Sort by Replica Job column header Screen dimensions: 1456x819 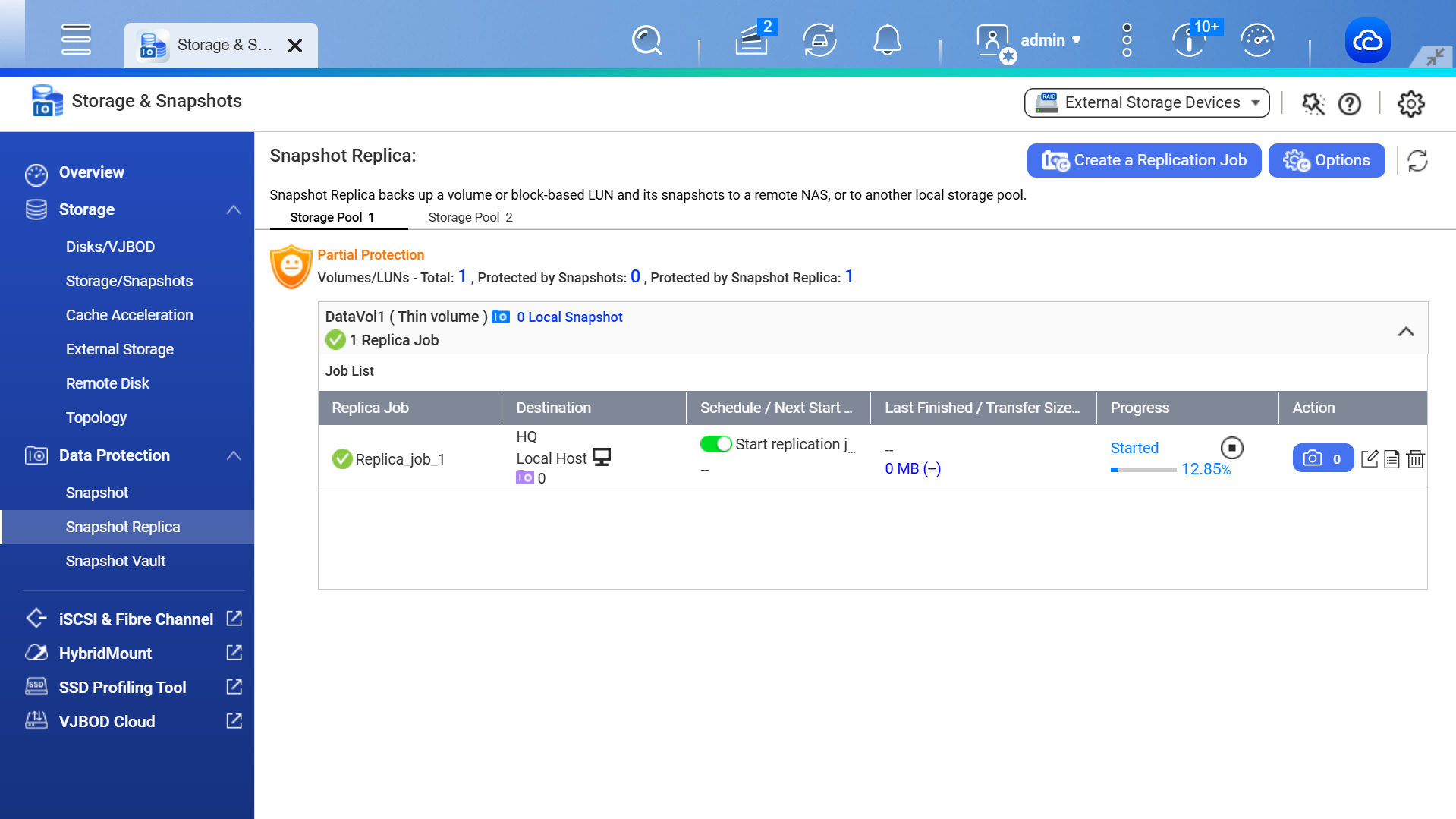410,408
